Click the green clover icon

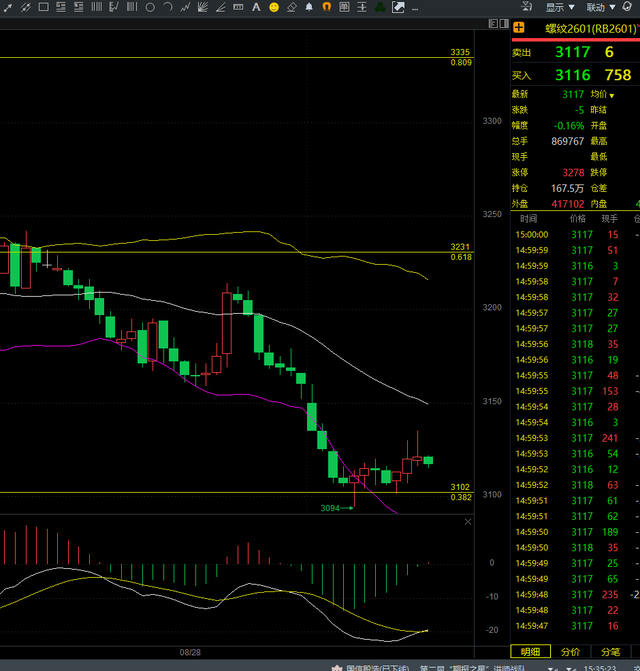tap(380, 7)
